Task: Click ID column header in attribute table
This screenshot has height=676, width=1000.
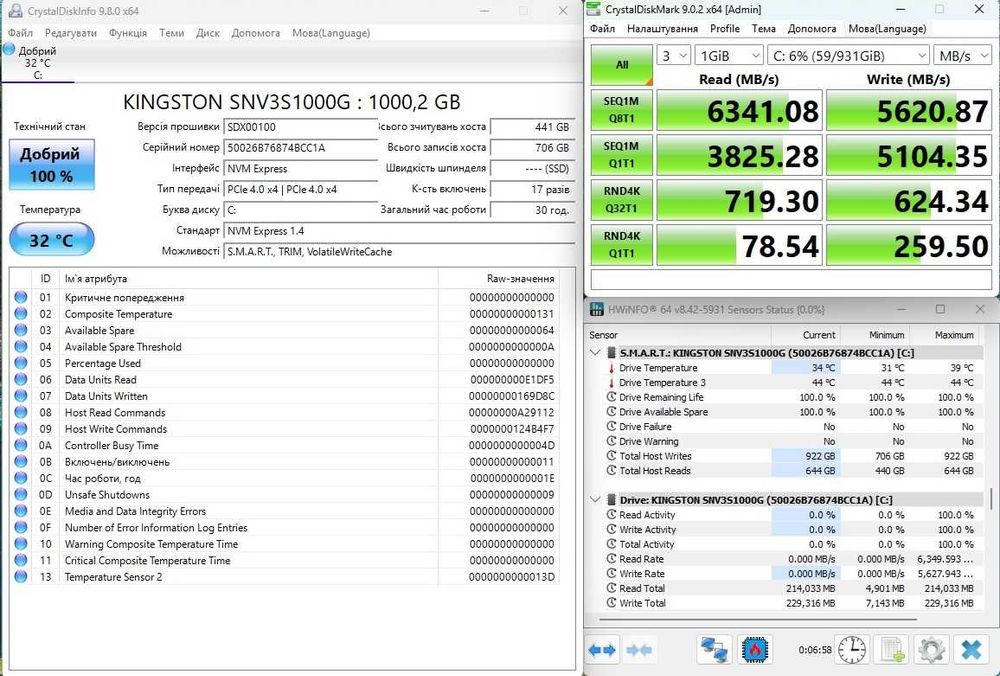Action: pos(46,279)
